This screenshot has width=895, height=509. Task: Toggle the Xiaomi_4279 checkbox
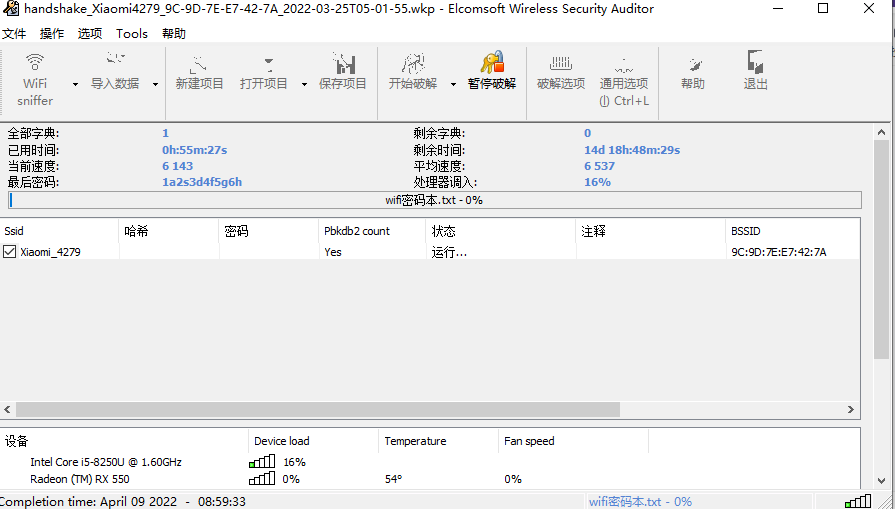(10, 251)
